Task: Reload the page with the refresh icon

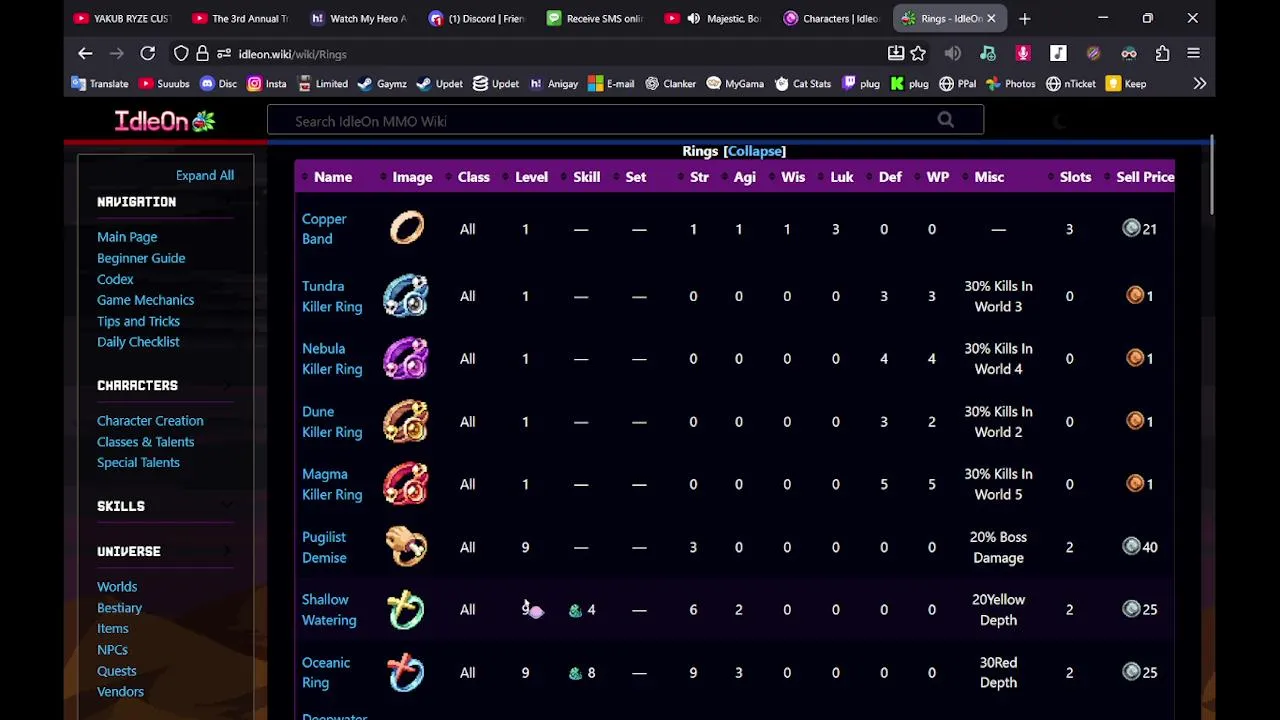Action: [x=148, y=54]
